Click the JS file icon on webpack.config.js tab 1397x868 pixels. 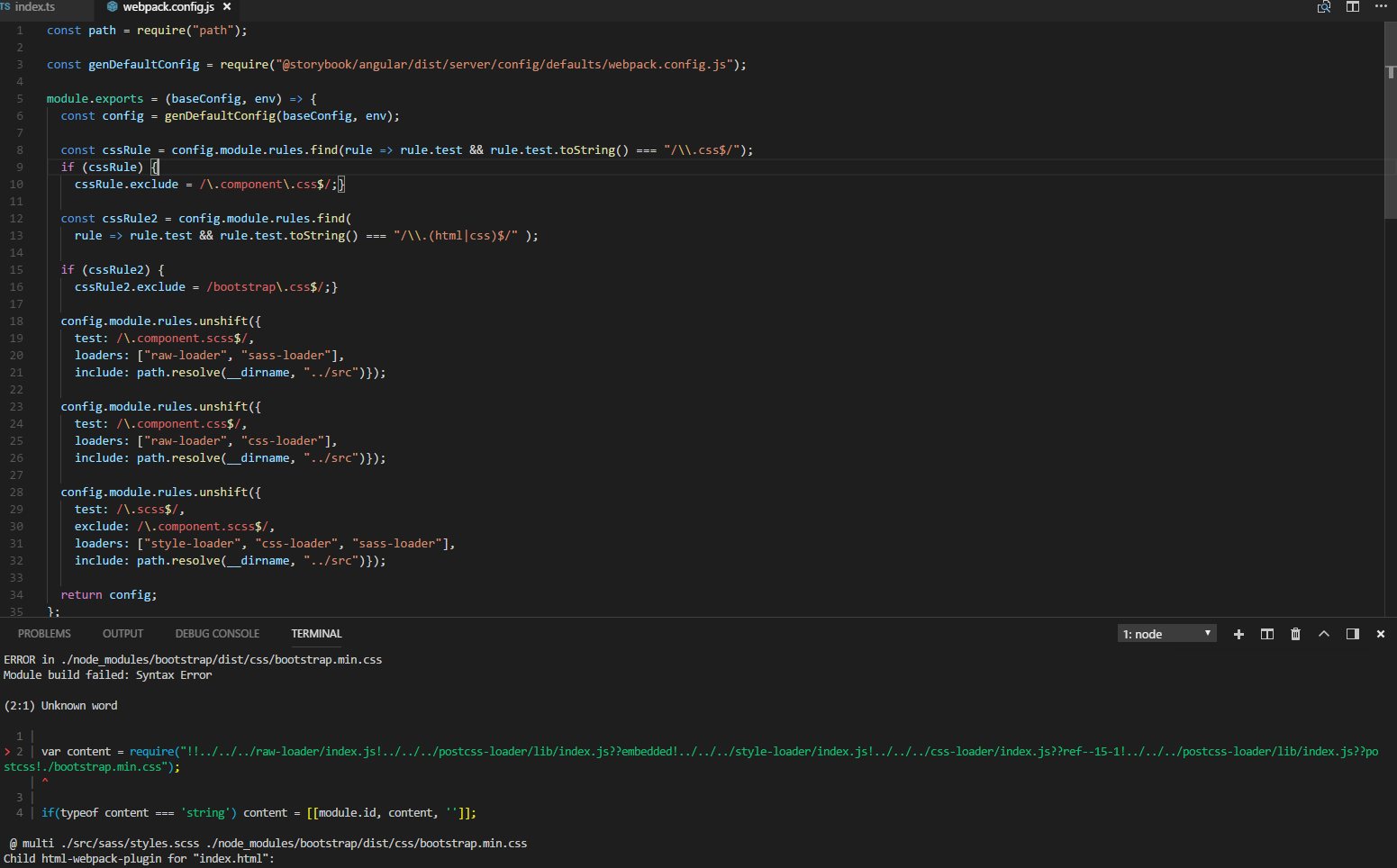coord(112,6)
